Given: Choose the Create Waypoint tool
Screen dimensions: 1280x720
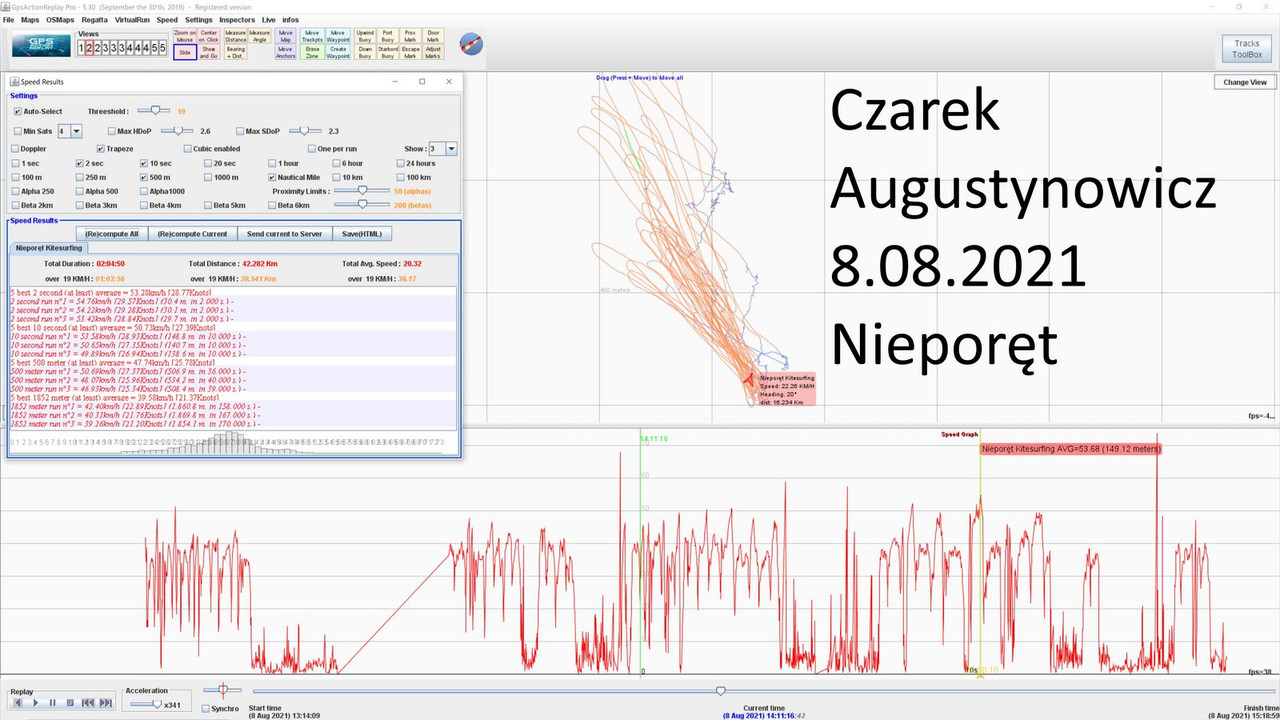Looking at the screenshot, I should click(x=338, y=52).
